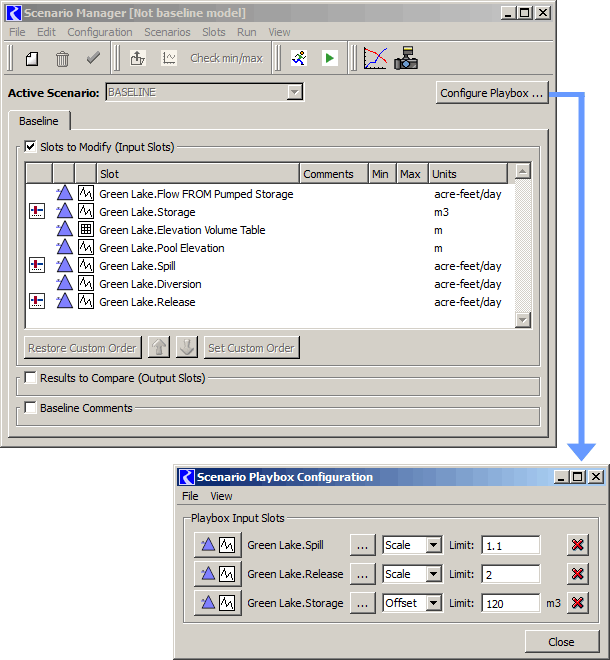
Task: Click Restore Custom Order button
Action: pyautogui.click(x=83, y=348)
